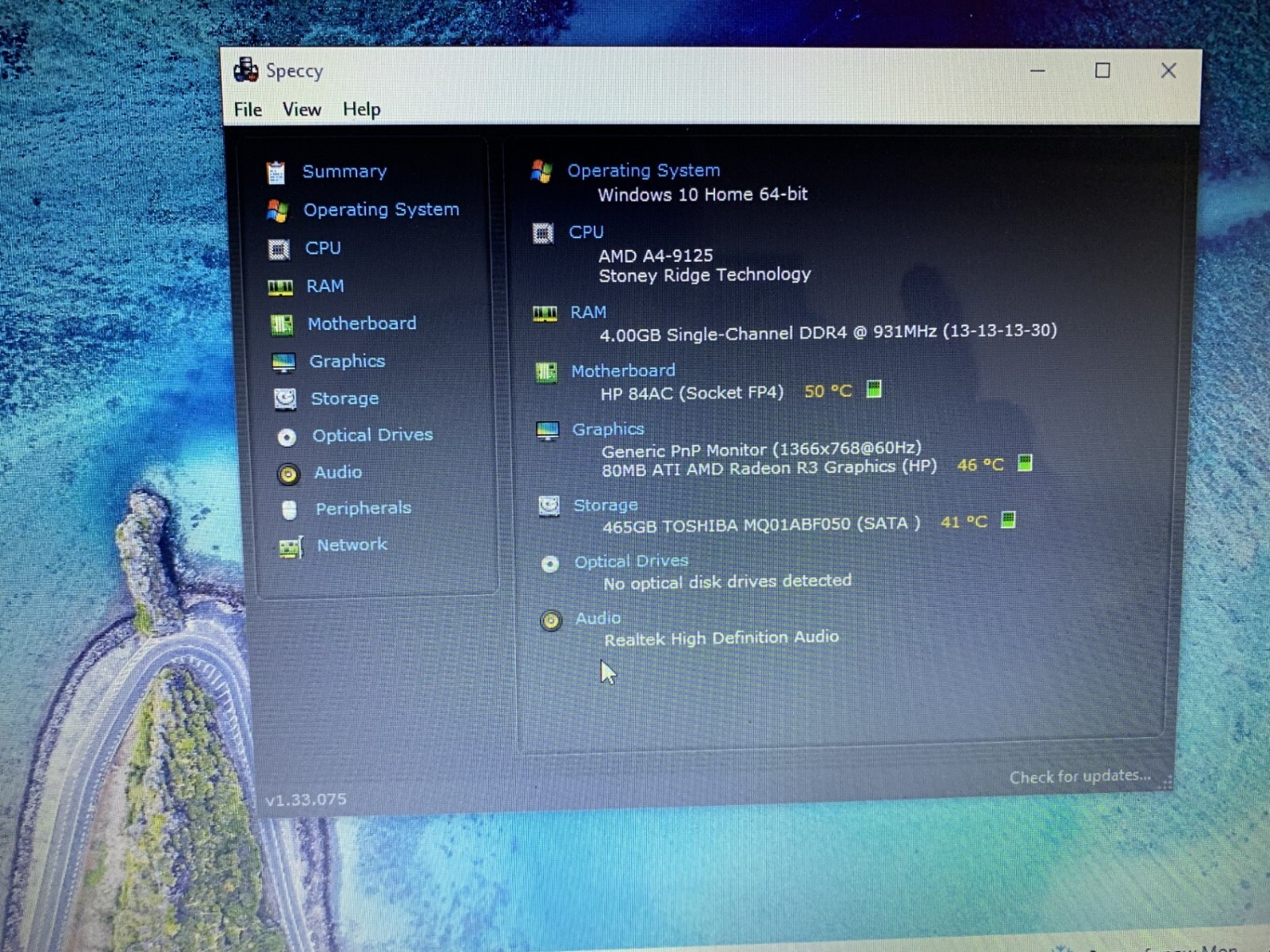Click the CPU chip icon in summary panel
The height and width of the screenshot is (952, 1270).
543,233
